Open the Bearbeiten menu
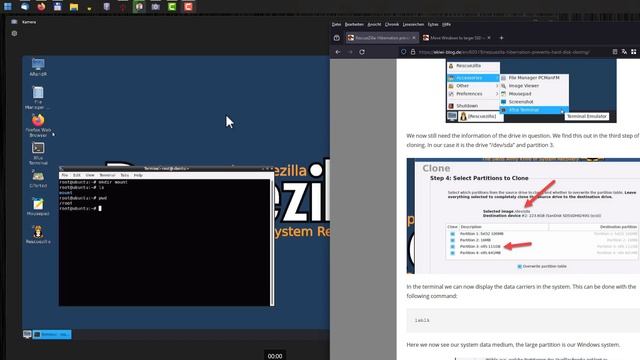The width and height of the screenshot is (640, 360). (354, 24)
